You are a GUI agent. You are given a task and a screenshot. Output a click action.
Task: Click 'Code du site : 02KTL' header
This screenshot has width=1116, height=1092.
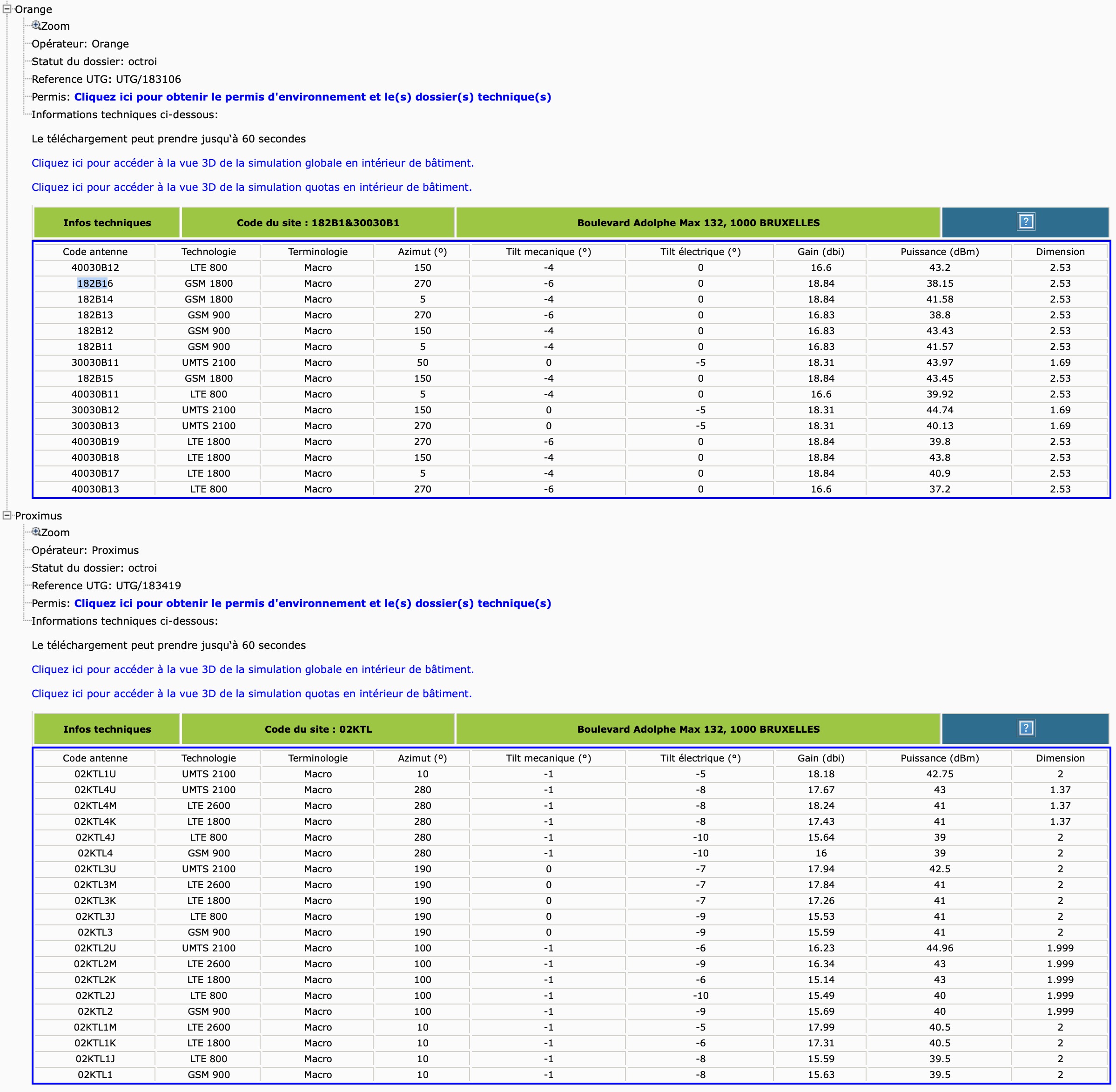pyautogui.click(x=318, y=729)
